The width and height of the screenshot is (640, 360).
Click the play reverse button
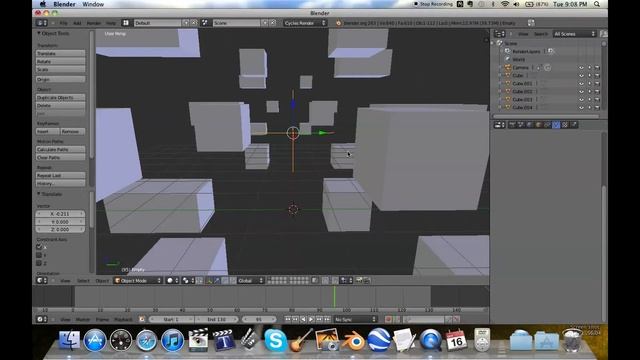(303, 319)
